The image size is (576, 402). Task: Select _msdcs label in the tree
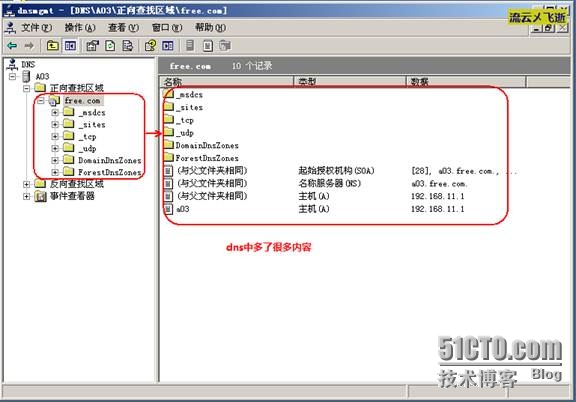pos(92,112)
